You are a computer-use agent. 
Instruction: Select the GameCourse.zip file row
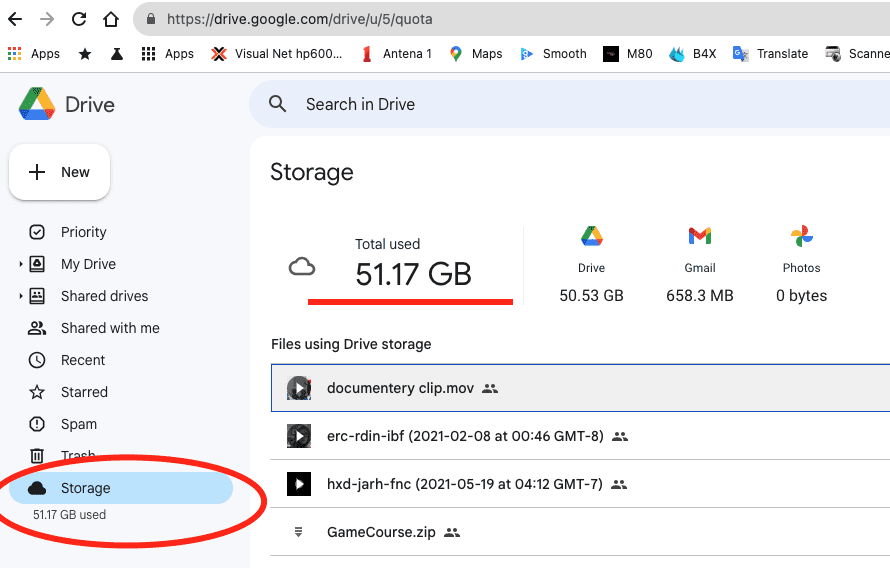581,532
